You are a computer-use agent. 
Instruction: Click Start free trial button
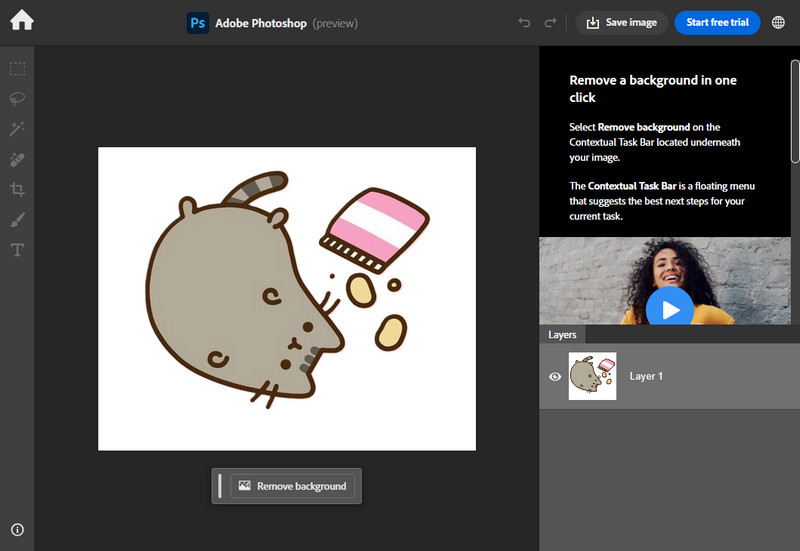[717, 22]
